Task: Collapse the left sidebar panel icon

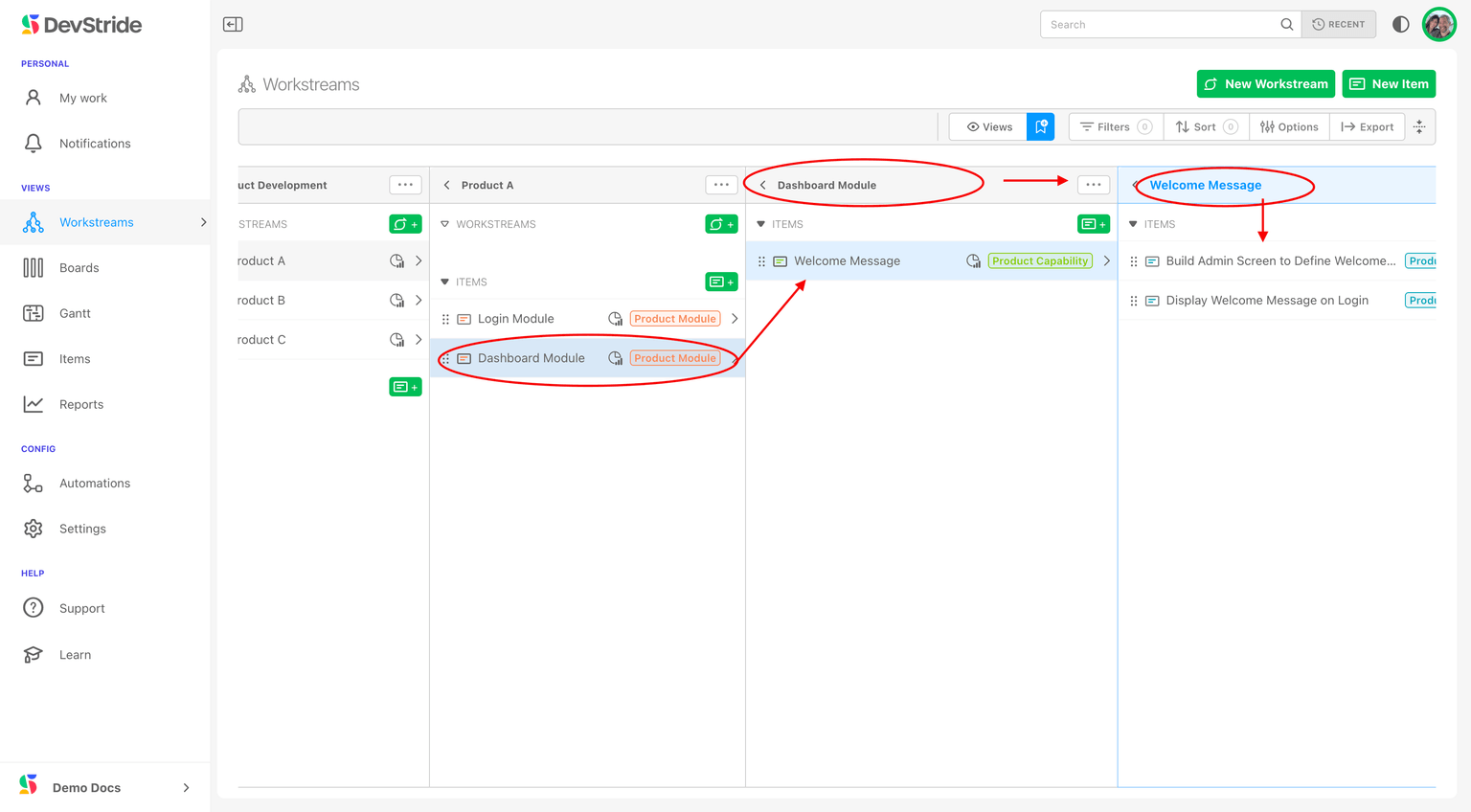Action: [x=233, y=24]
